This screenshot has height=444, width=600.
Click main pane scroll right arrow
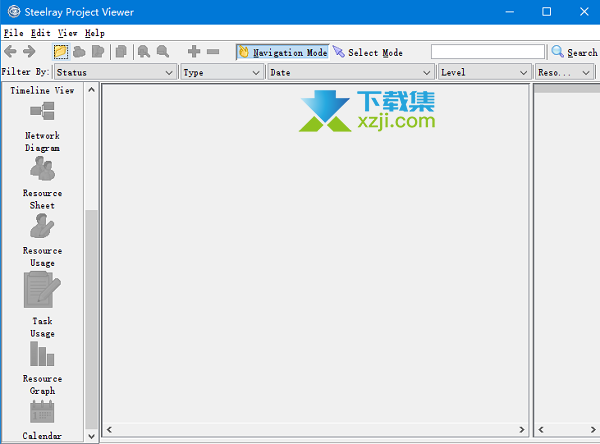coord(522,429)
